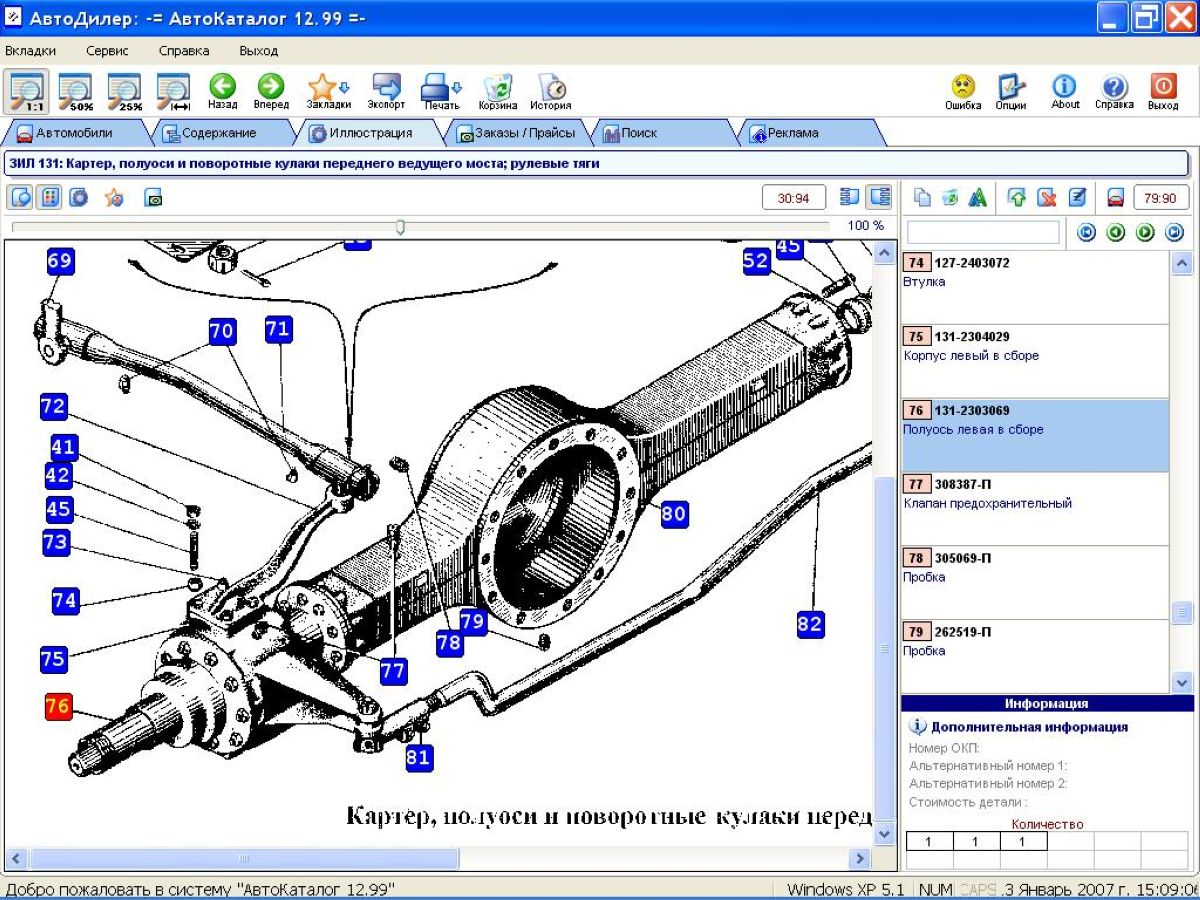Go to the next part in the list
This screenshot has height=900, width=1200.
(x=1146, y=233)
